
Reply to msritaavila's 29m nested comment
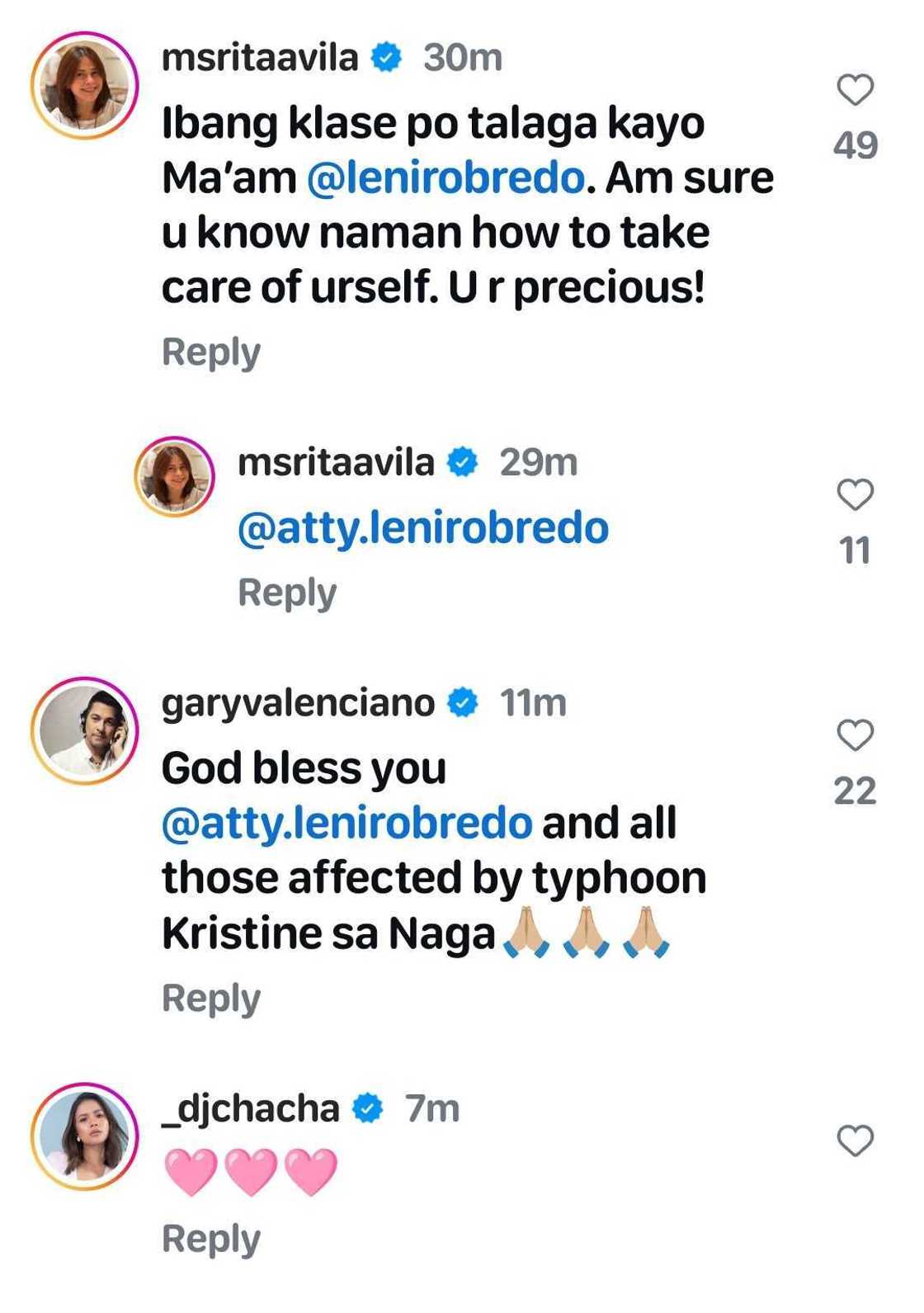pyautogui.click(x=287, y=593)
